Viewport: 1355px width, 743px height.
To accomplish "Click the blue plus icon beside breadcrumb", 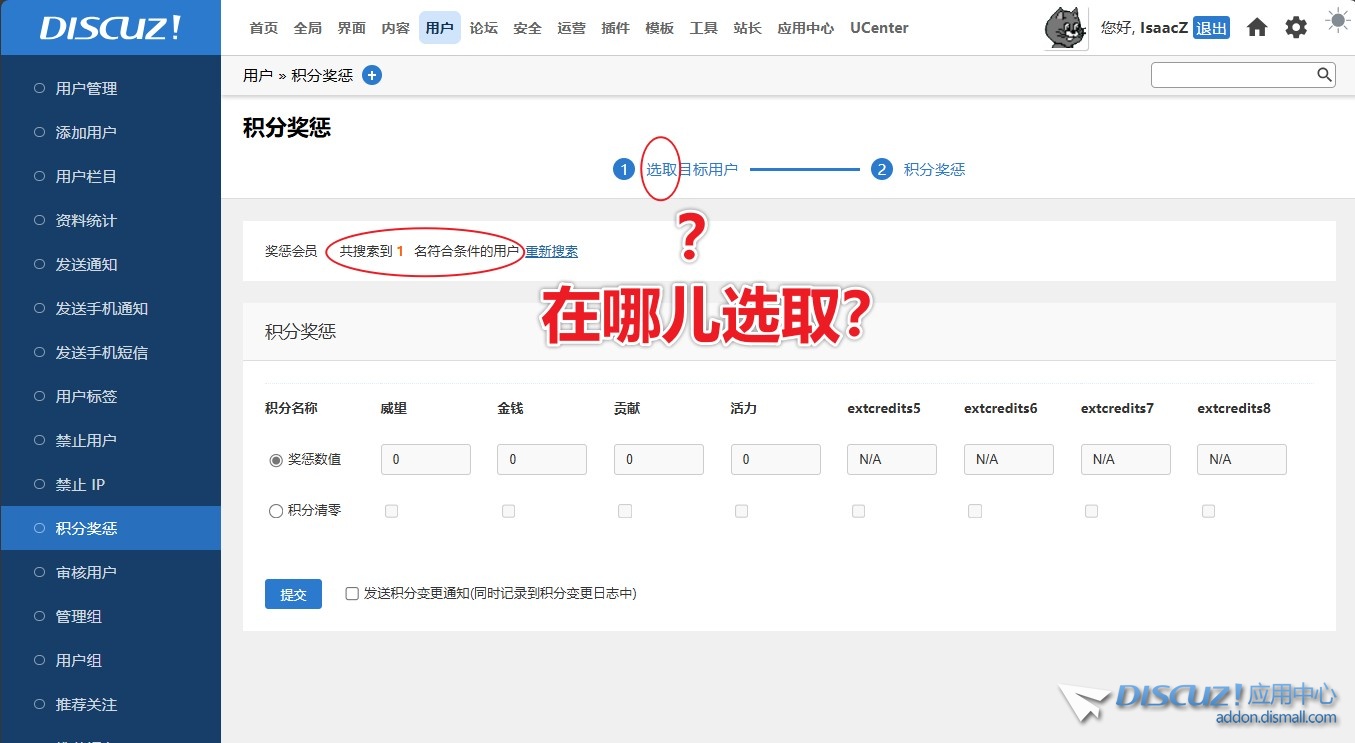I will click(x=372, y=75).
